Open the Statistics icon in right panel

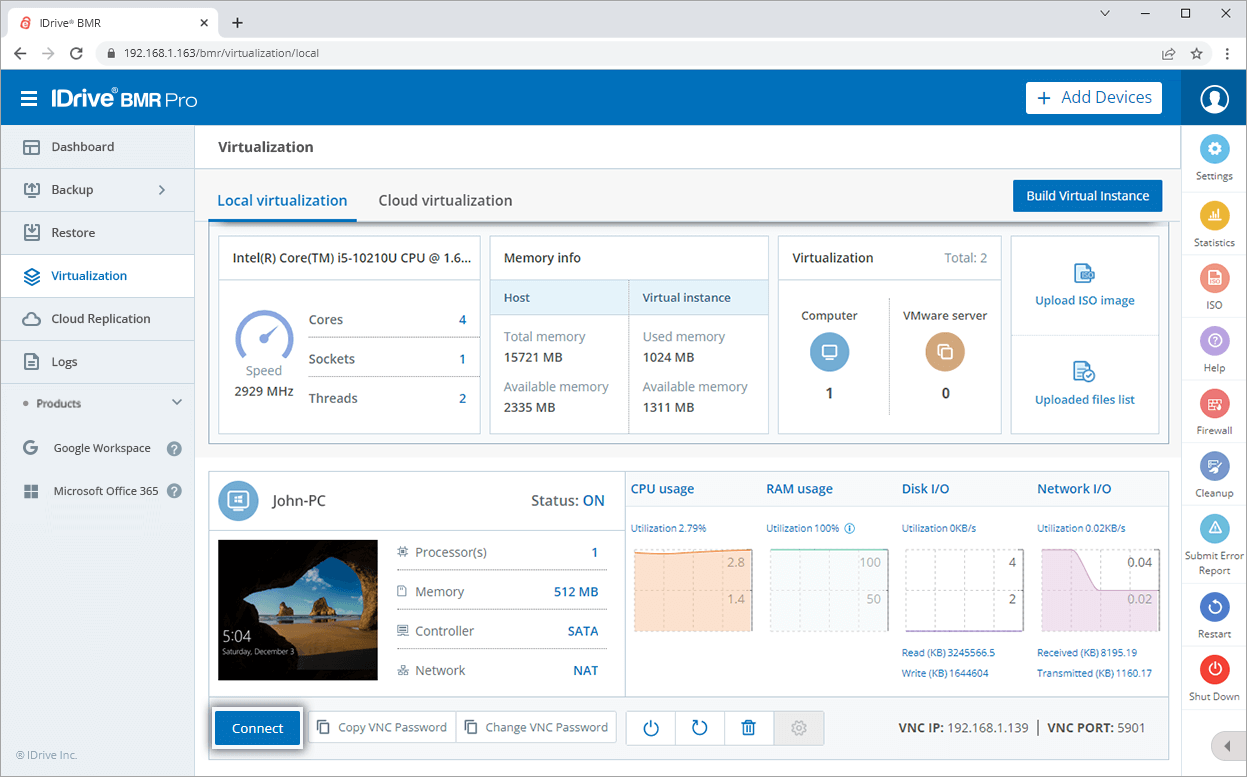(1214, 215)
